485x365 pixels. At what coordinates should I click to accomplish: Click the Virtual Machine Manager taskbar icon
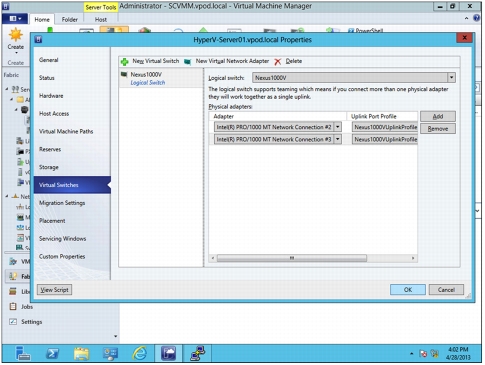tap(169, 354)
